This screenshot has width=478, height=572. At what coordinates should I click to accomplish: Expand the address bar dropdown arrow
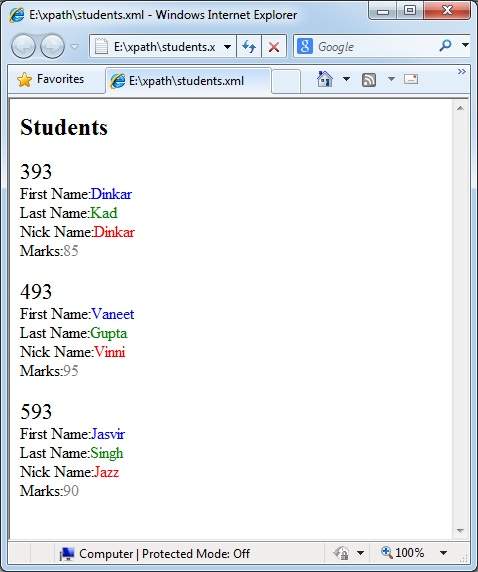coord(227,47)
